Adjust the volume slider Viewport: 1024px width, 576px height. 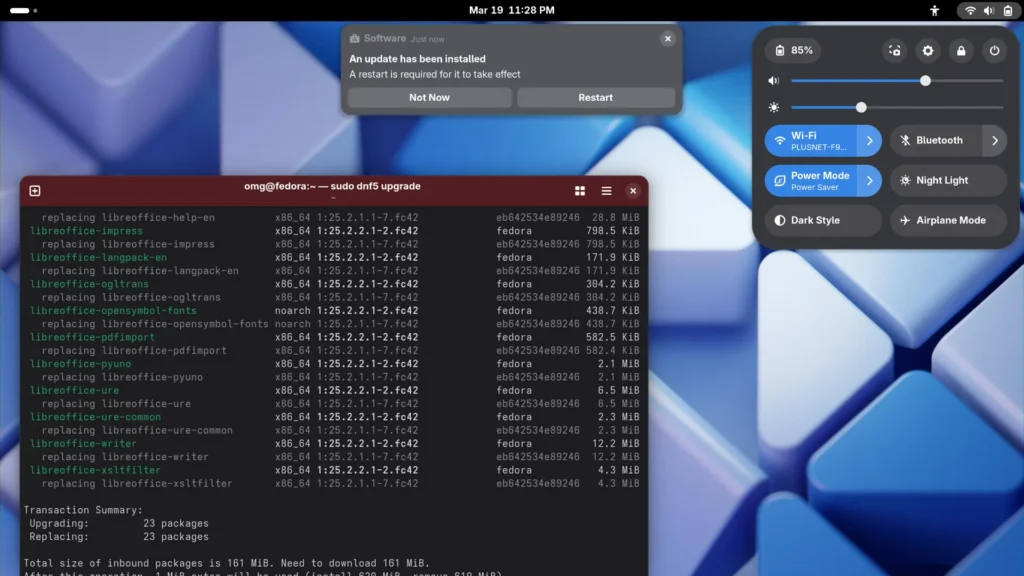(924, 80)
